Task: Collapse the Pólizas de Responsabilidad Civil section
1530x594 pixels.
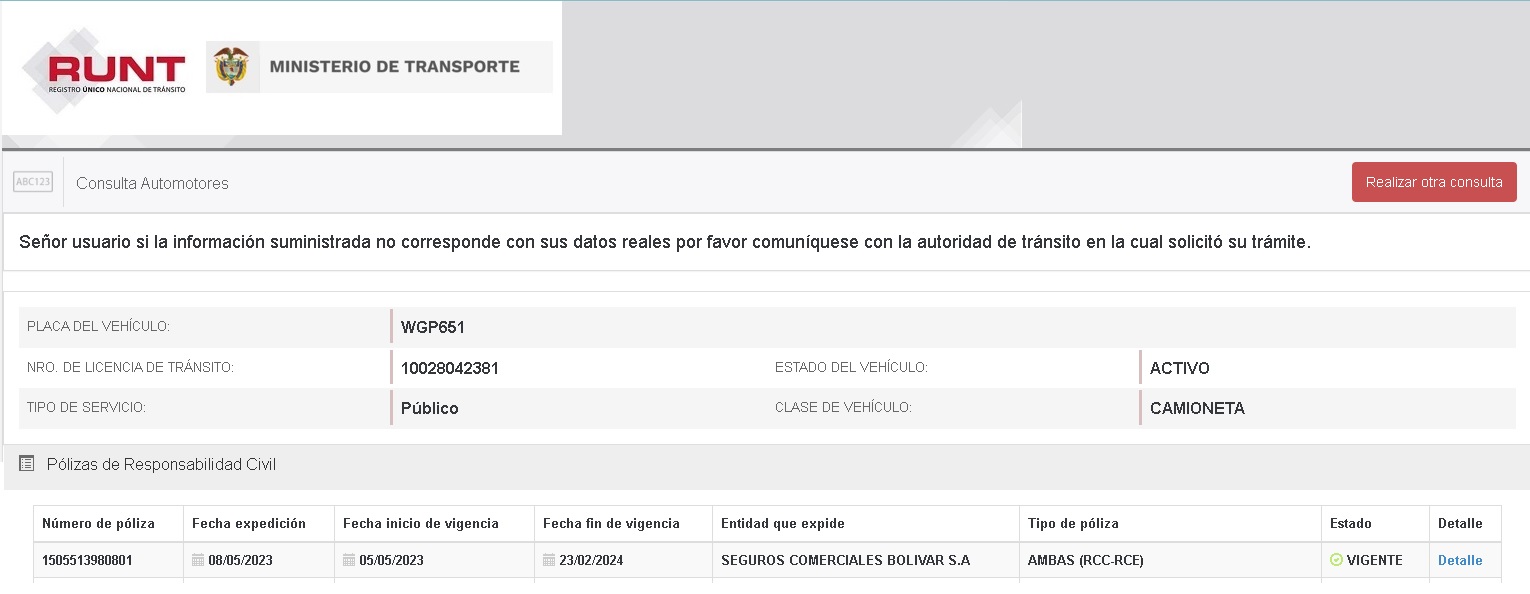Action: tap(161, 464)
